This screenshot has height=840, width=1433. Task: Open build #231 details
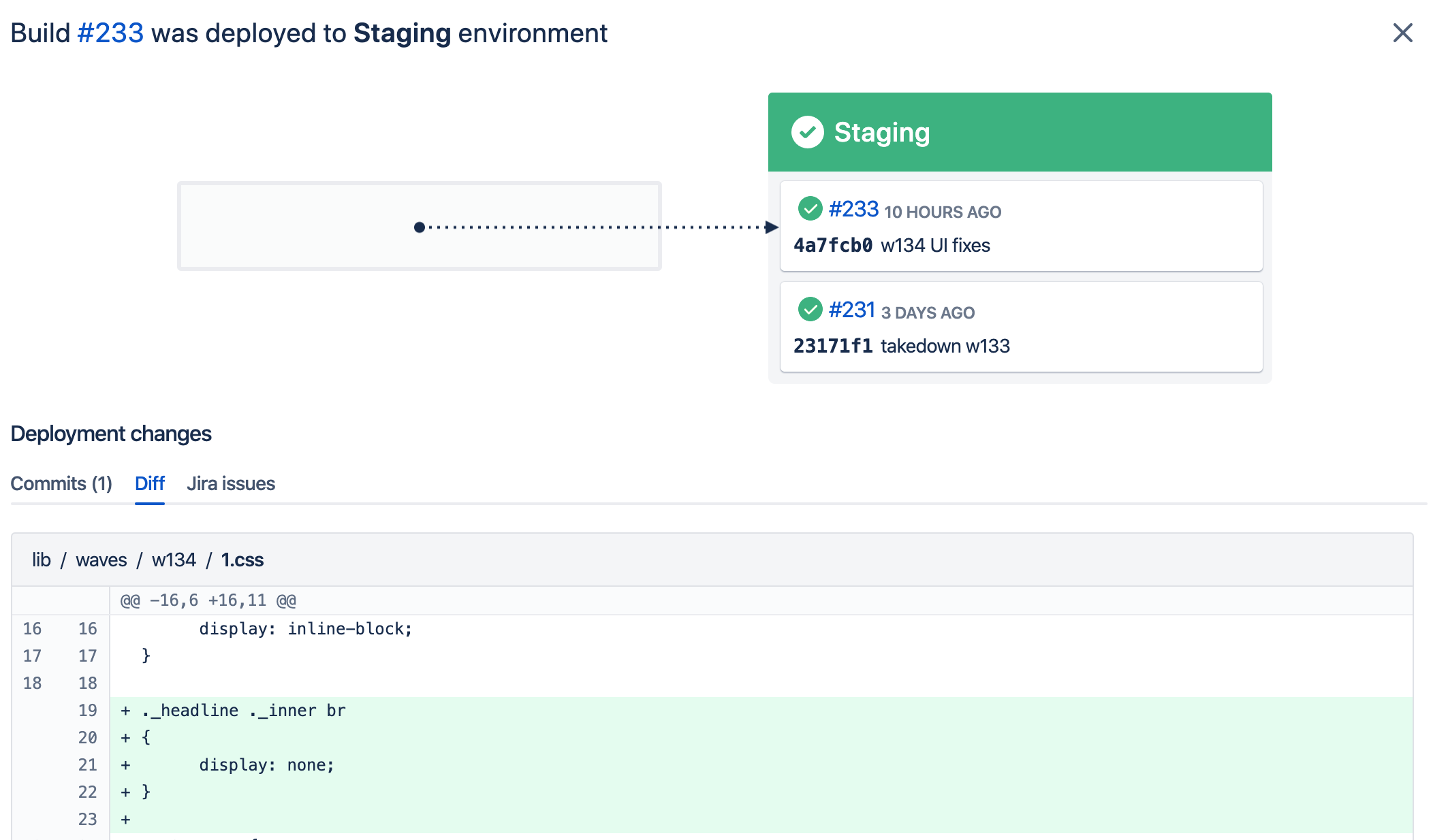(851, 310)
